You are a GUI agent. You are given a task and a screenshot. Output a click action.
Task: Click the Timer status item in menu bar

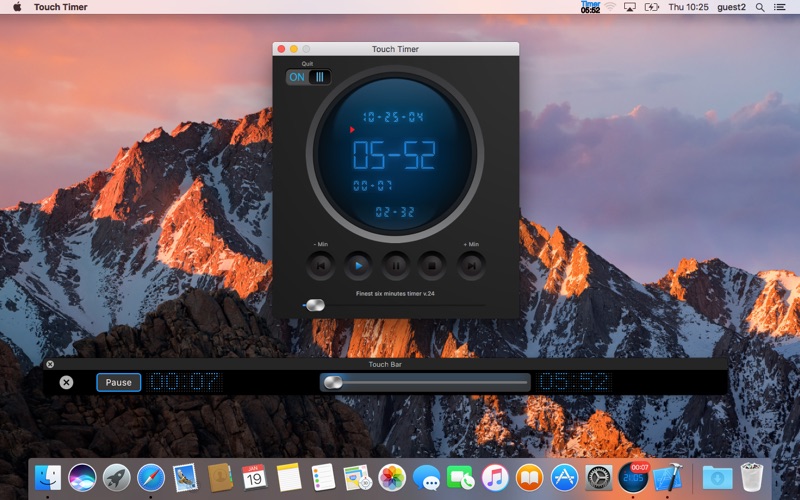click(x=590, y=7)
